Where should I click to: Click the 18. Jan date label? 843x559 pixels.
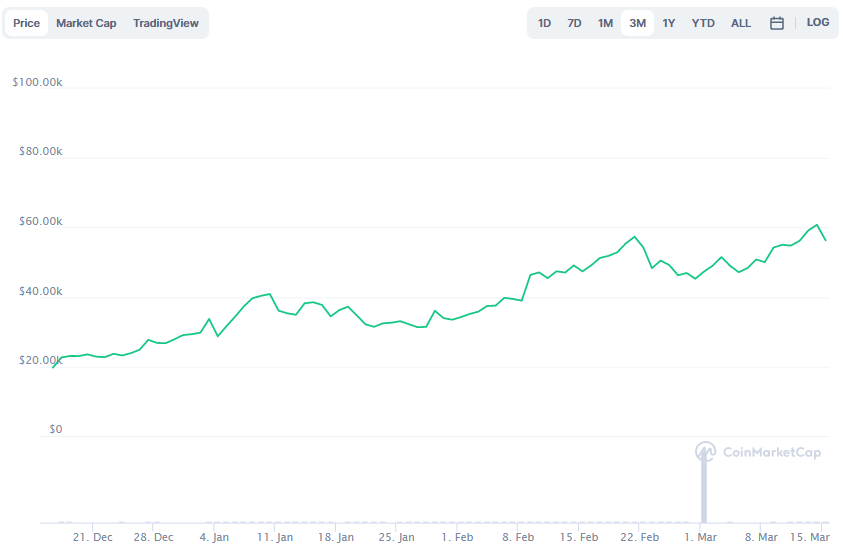335,537
